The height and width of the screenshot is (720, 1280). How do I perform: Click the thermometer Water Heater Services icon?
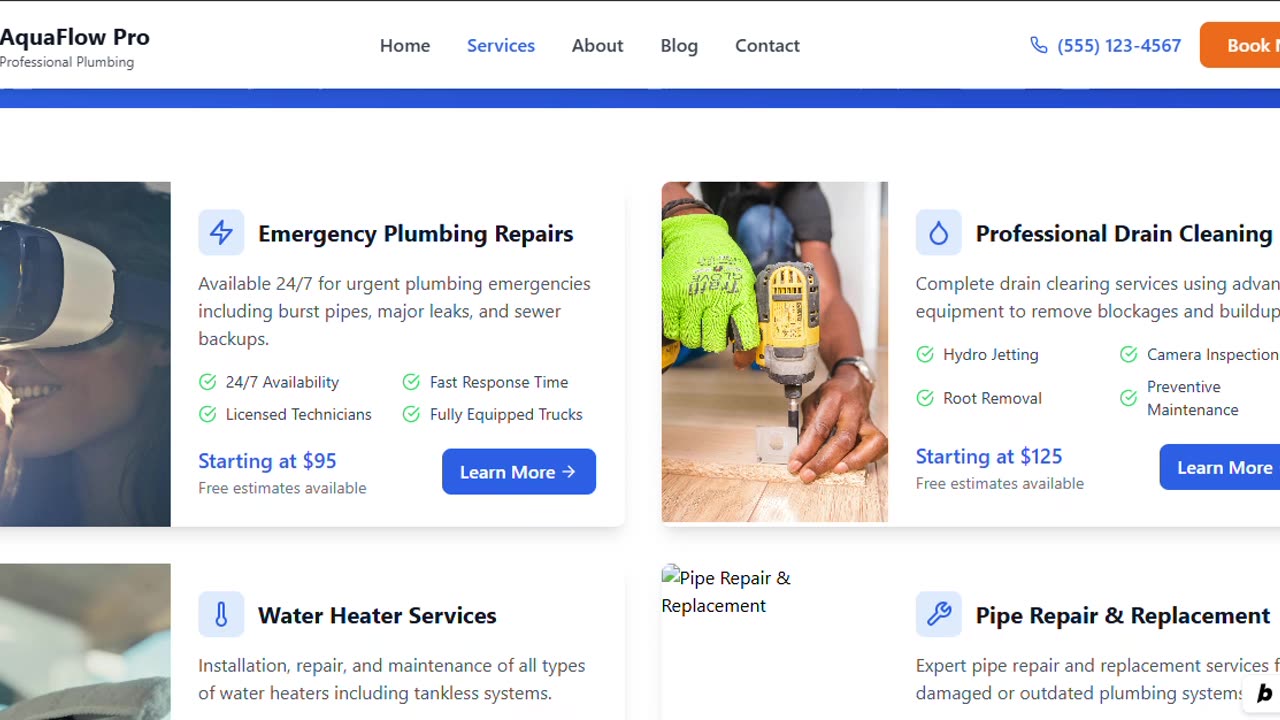(221, 614)
